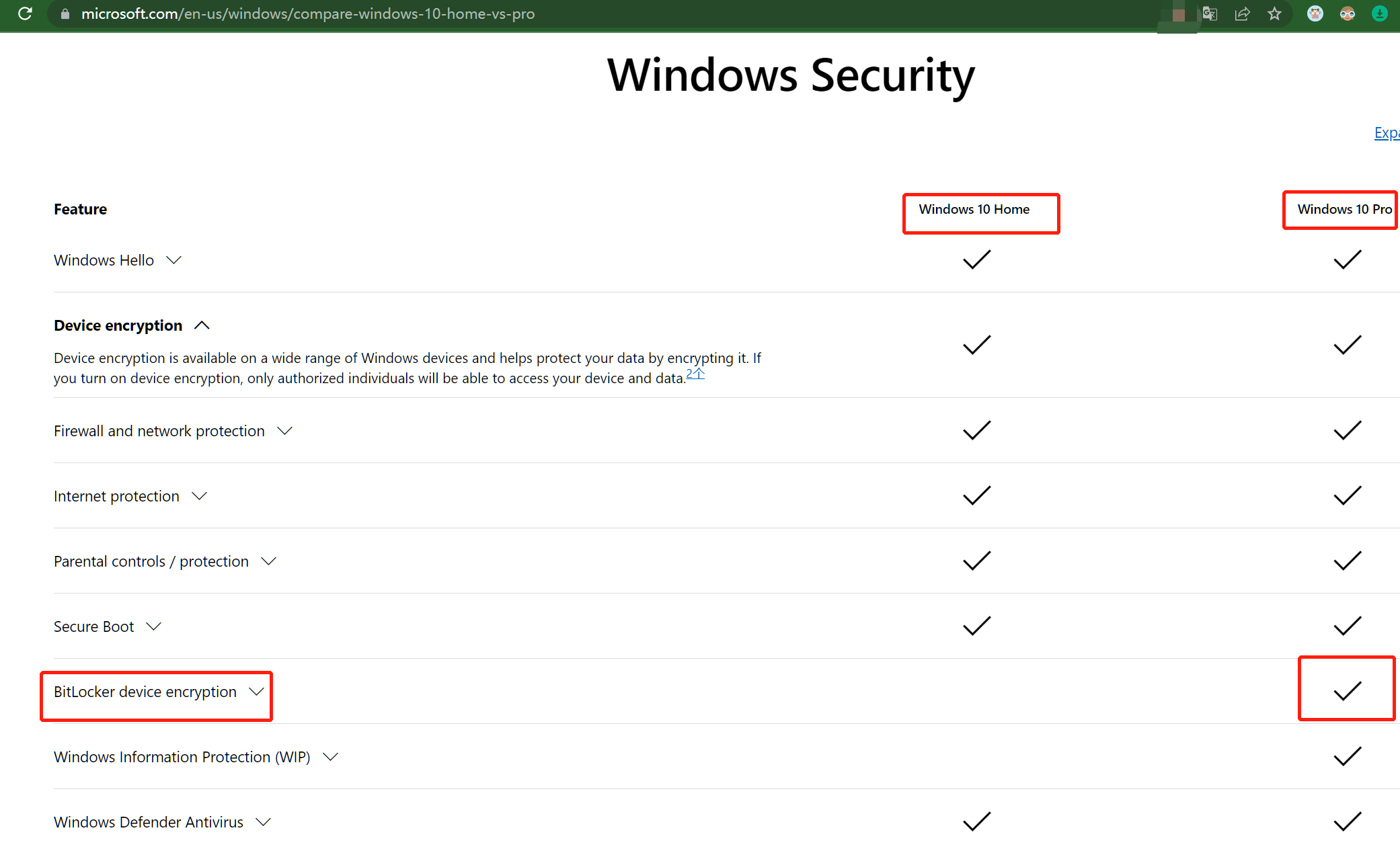Open Google Translate page icon

(x=1210, y=13)
